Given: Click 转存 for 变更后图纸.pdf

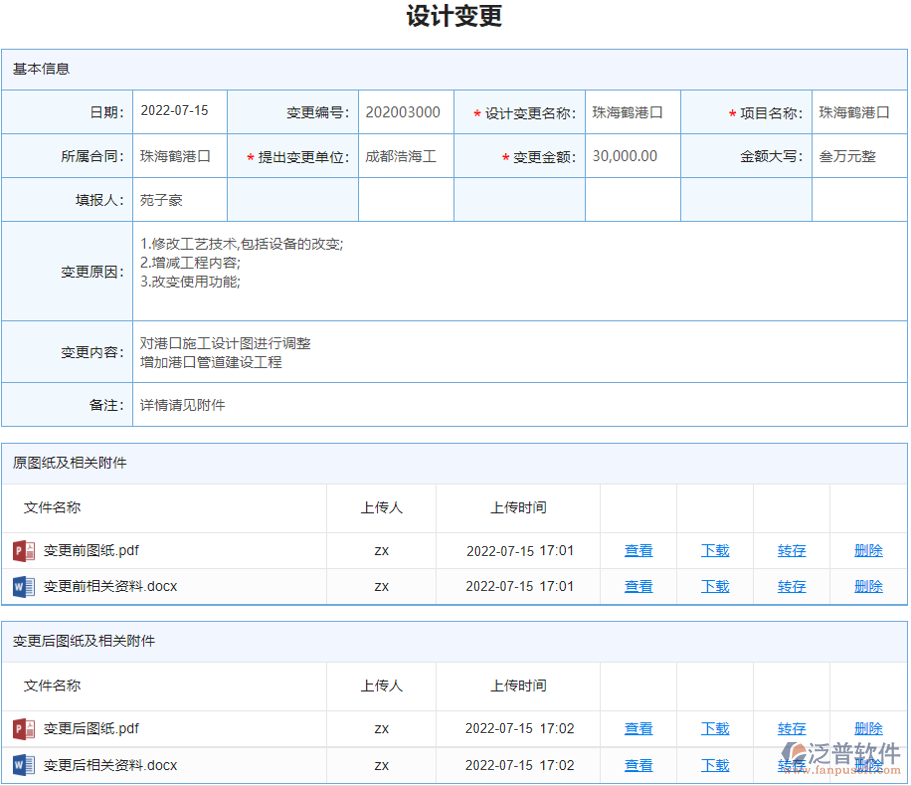Looking at the screenshot, I should (791, 728).
